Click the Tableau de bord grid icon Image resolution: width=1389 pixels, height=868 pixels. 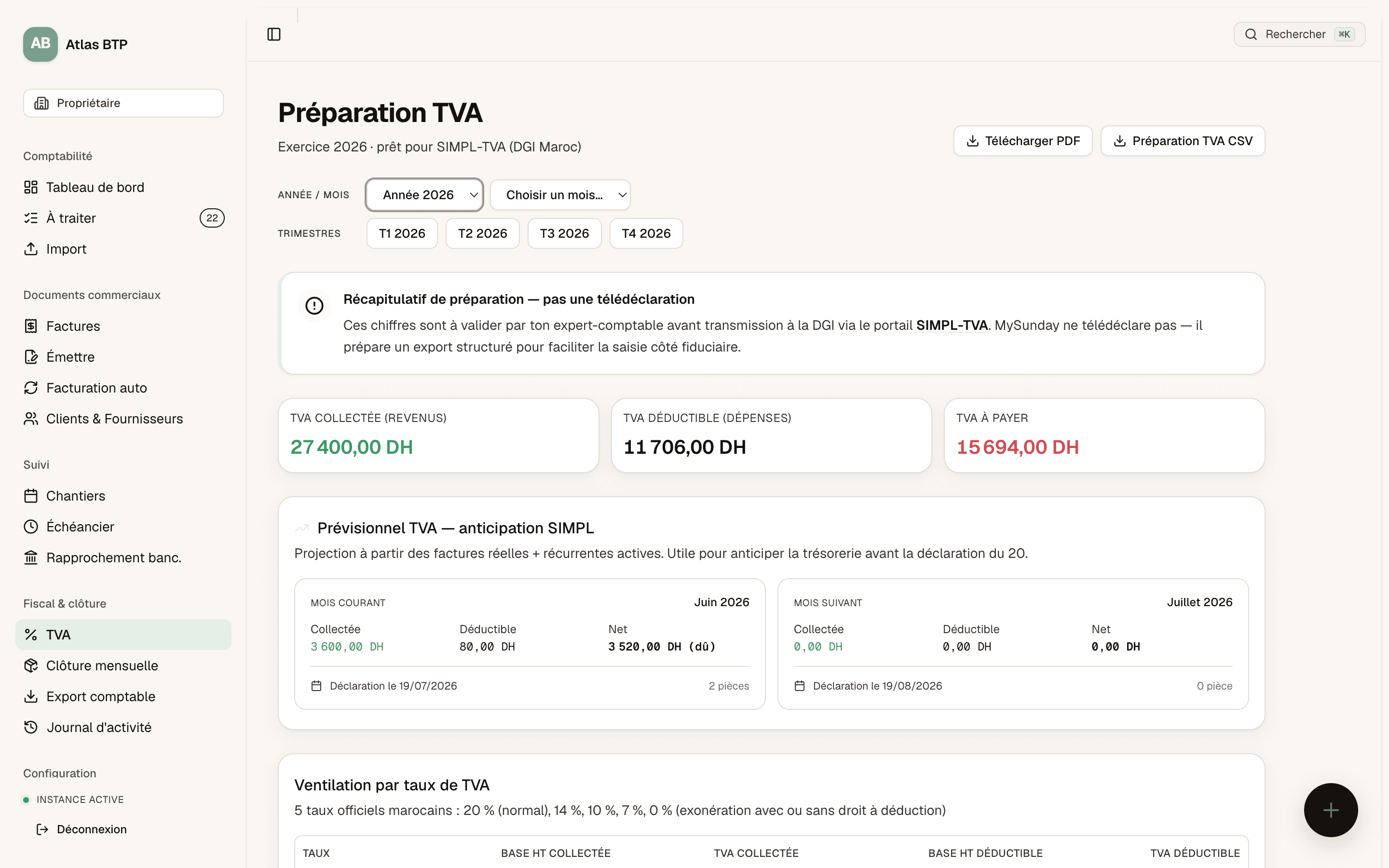(31, 187)
